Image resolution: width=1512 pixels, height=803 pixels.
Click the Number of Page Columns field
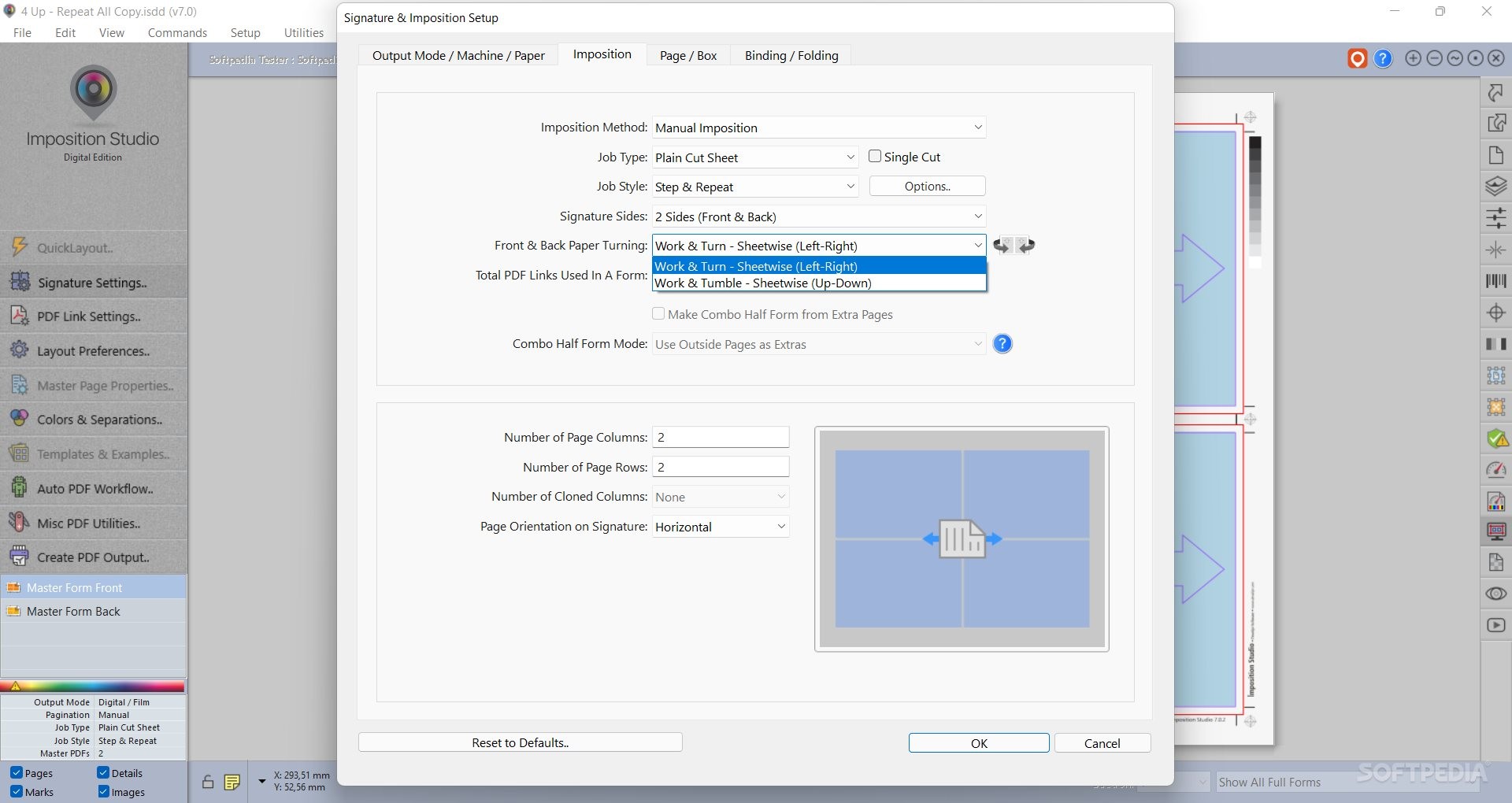point(721,437)
